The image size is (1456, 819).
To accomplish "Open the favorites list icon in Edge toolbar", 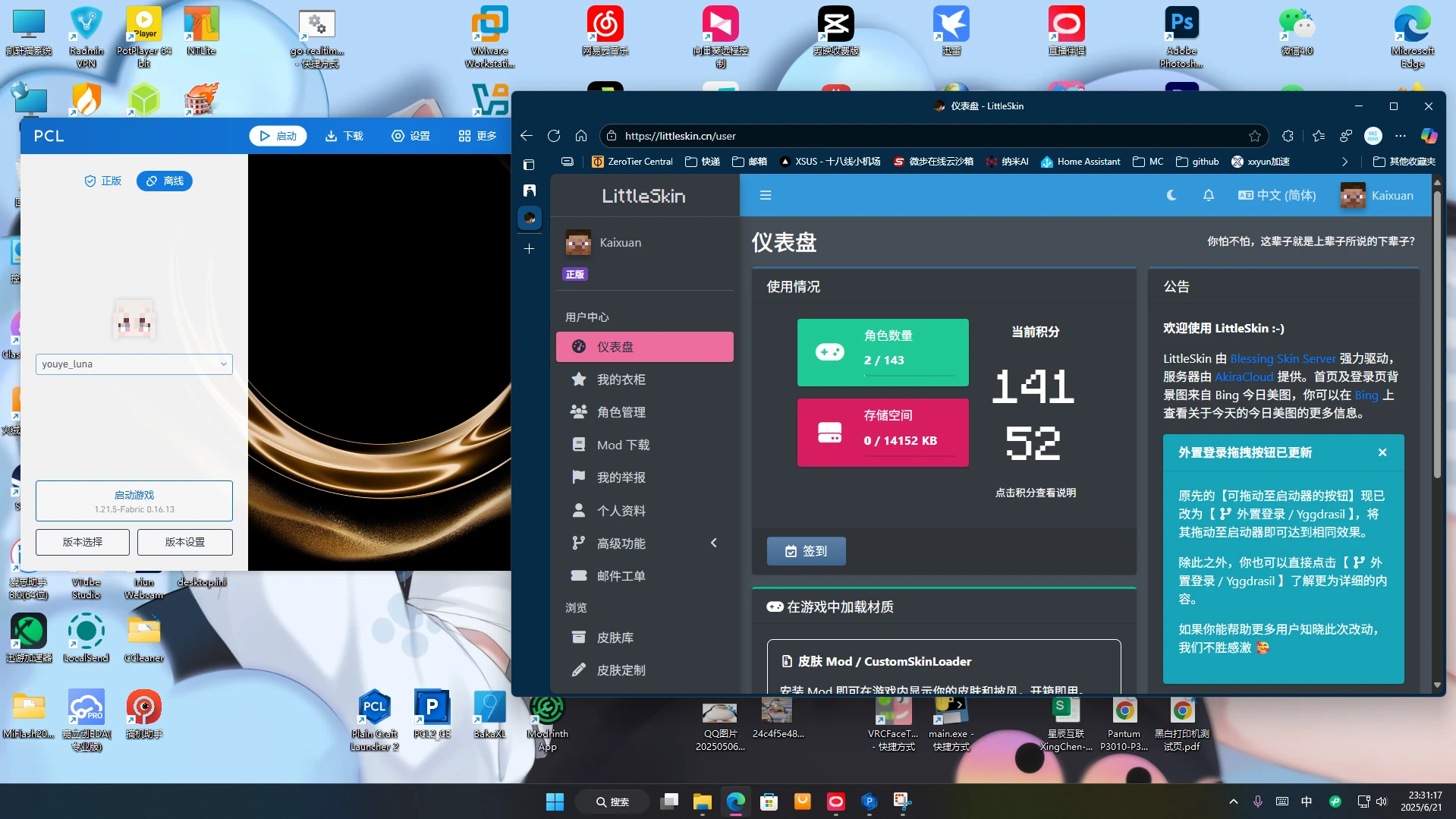I will coord(1318,136).
